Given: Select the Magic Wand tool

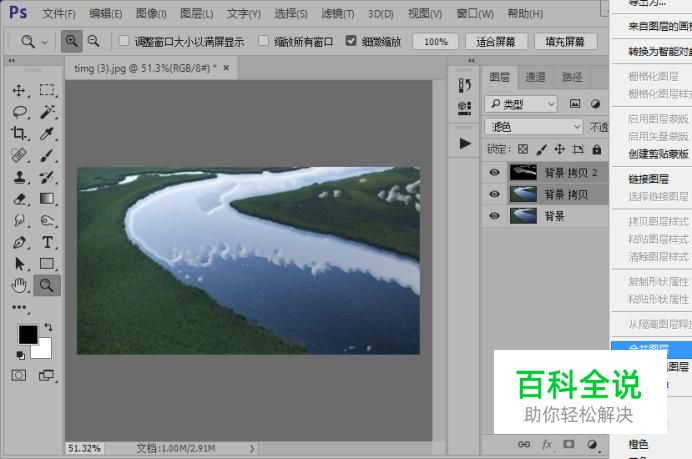Looking at the screenshot, I should point(47,112).
